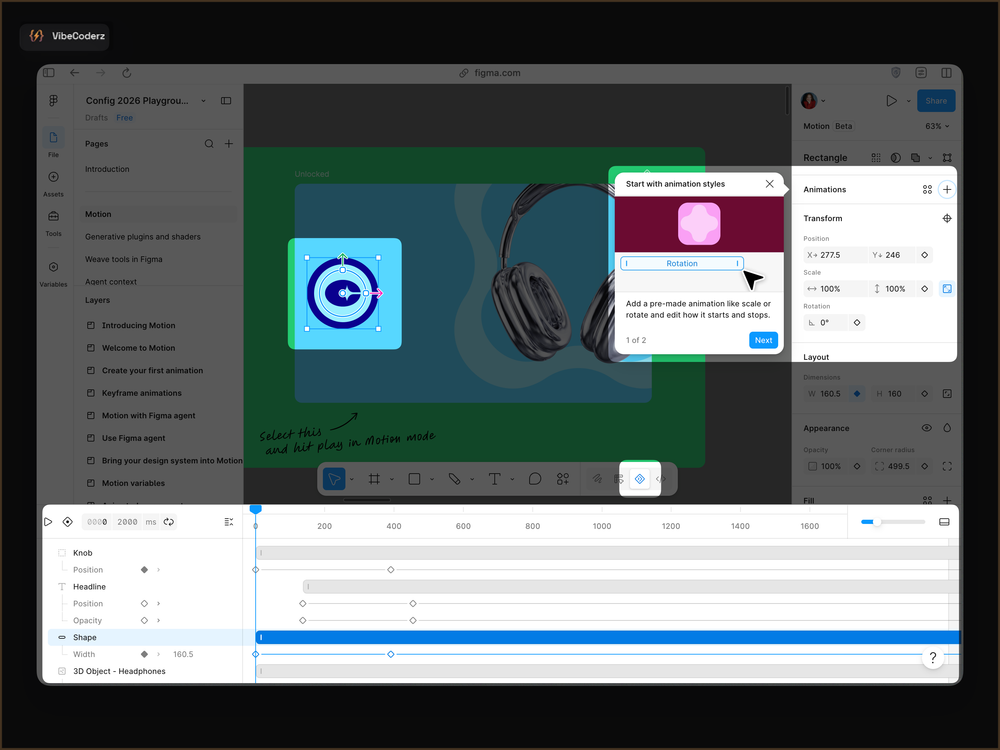
Task: Toggle the browser sidebar icon
Action: (49, 73)
